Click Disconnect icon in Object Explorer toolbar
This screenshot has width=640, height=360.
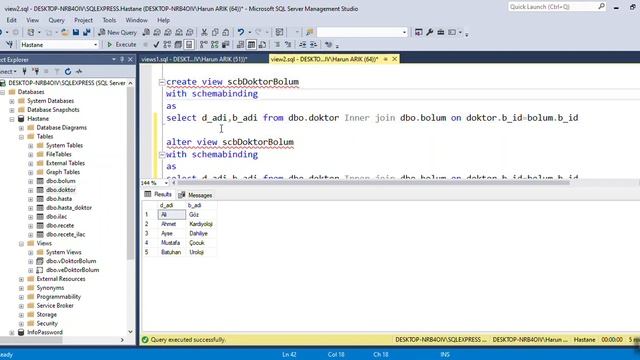click(x=36, y=71)
